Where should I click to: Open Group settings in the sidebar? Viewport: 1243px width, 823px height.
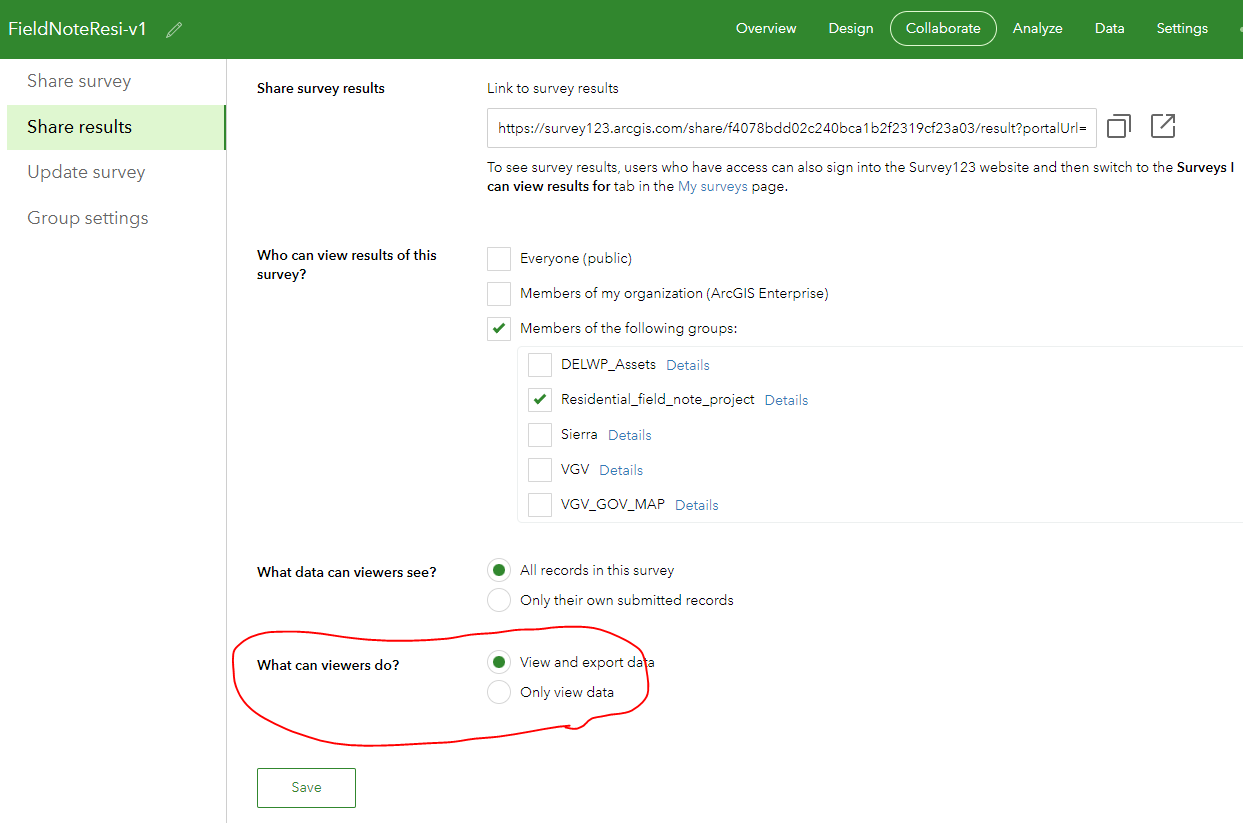(86, 217)
